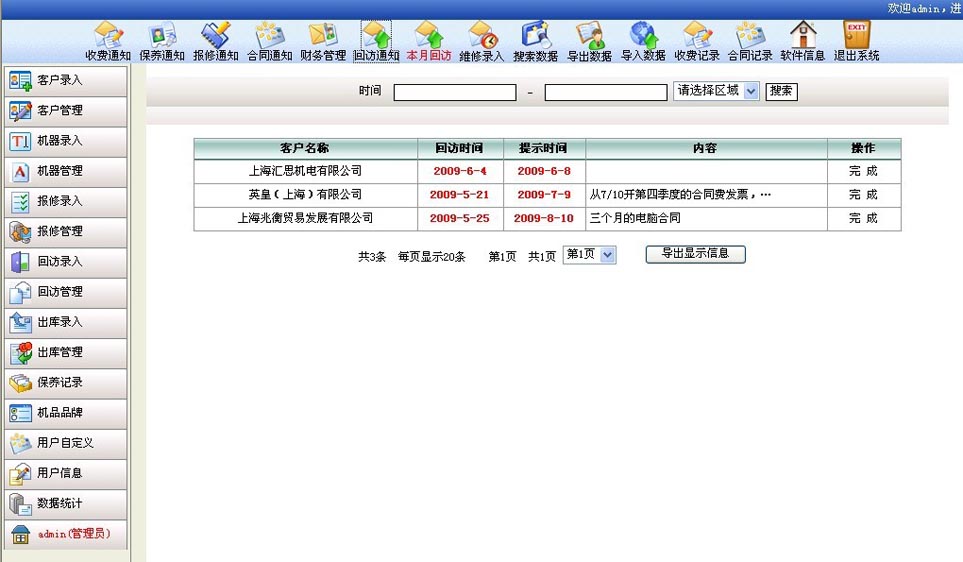Screen dimensions: 963x562
Task: Open 机品品牌 in sidebar
Action: 66,412
